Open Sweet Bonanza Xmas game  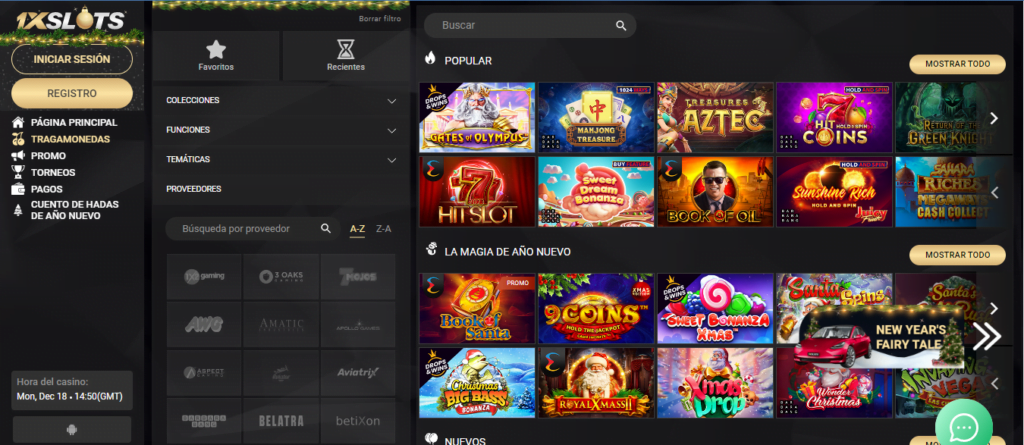tap(715, 308)
